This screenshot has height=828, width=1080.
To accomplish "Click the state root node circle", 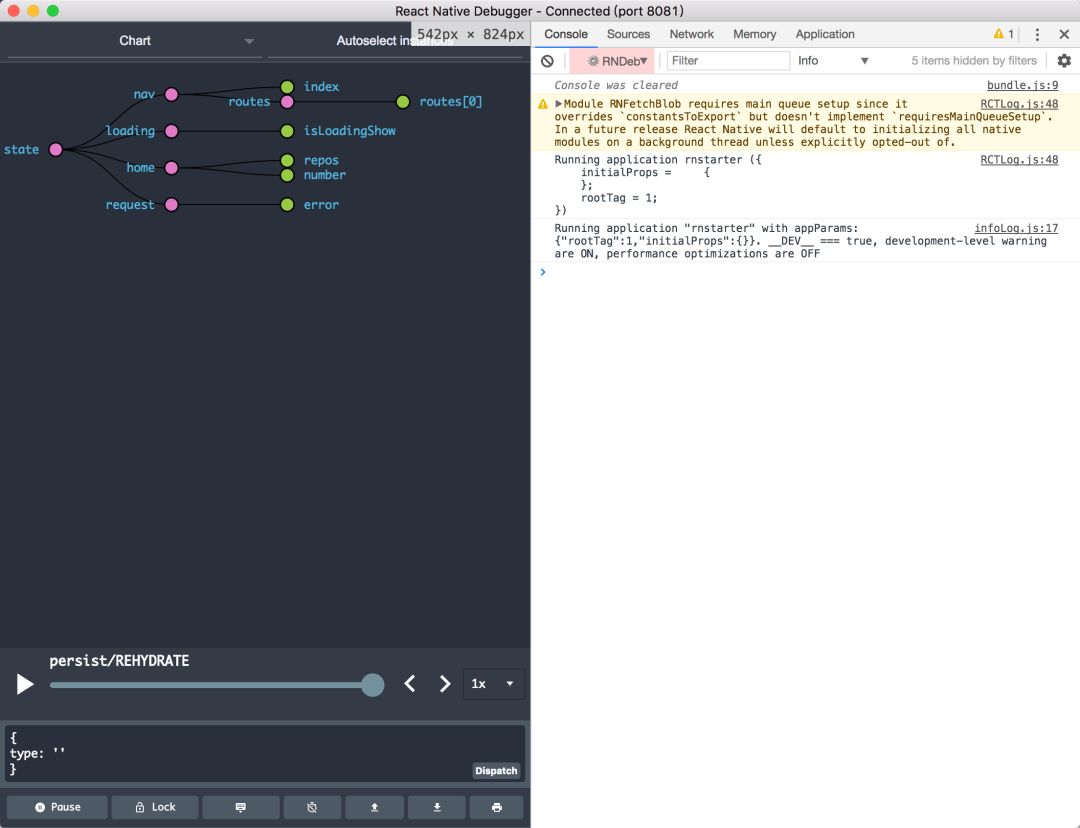I will 56,149.
